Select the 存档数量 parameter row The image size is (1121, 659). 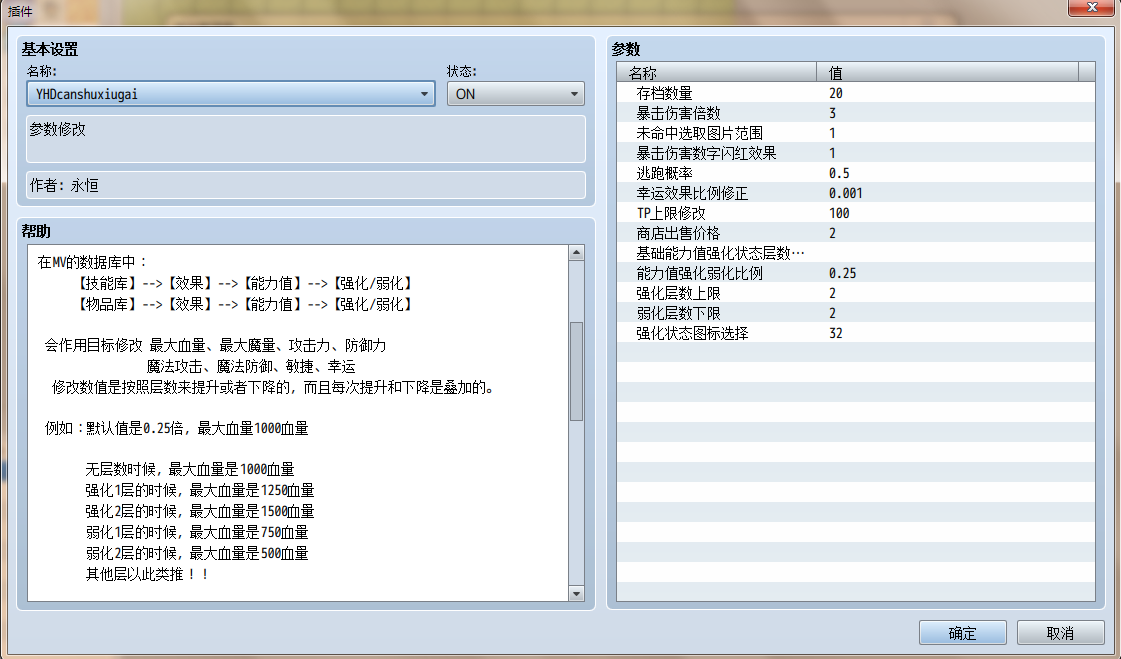coord(700,93)
